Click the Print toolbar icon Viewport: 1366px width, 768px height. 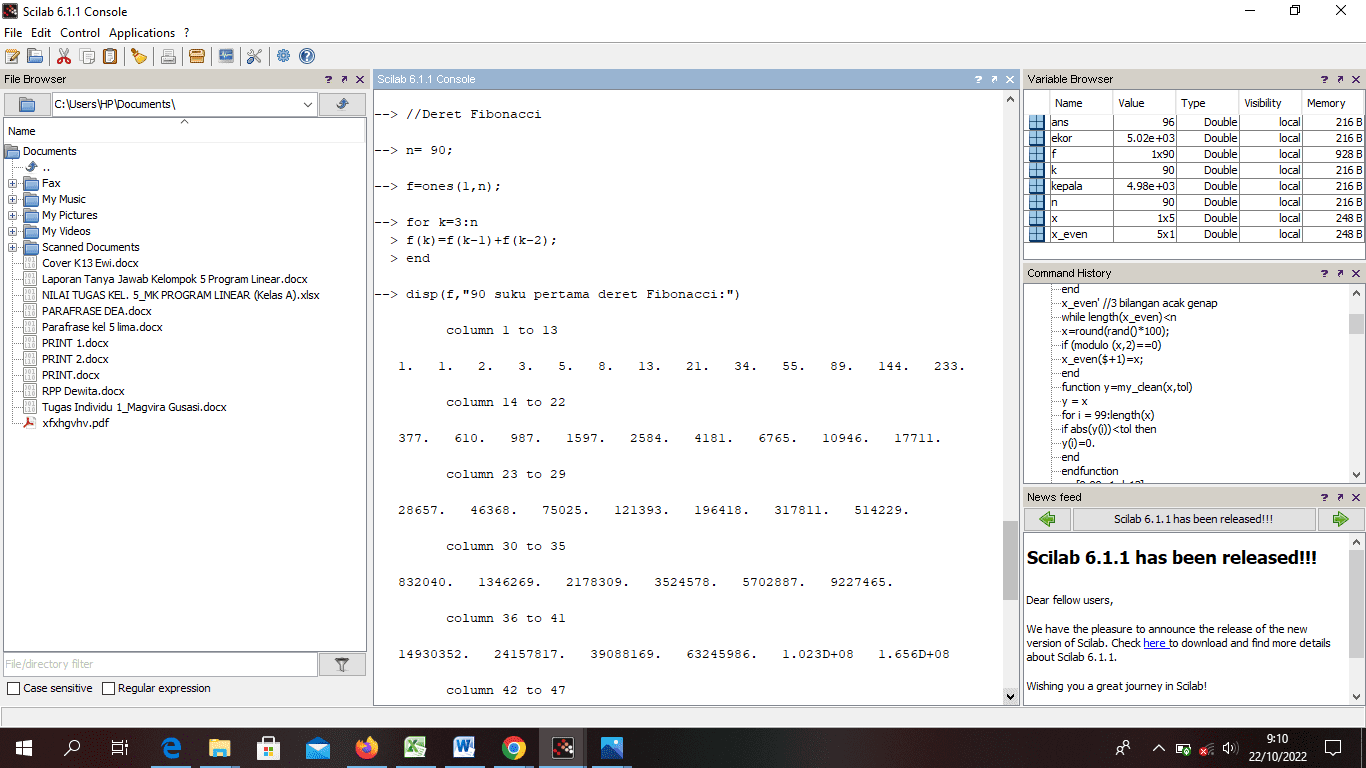168,56
